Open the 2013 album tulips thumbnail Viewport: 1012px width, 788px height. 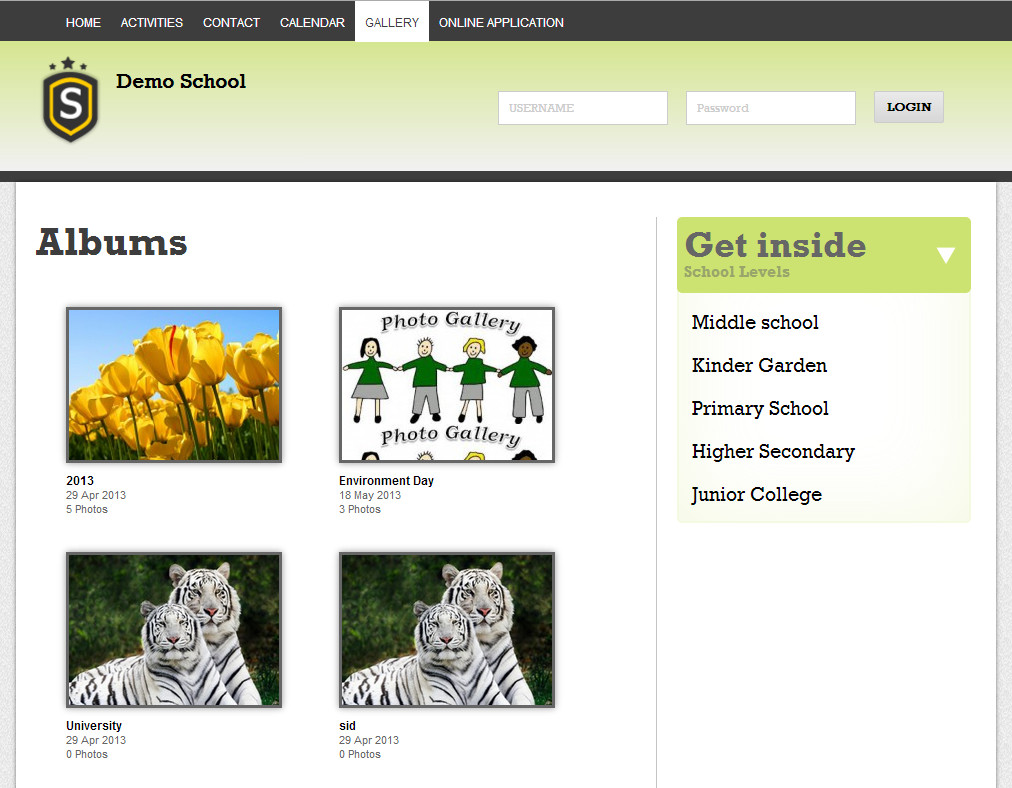pyautogui.click(x=174, y=385)
